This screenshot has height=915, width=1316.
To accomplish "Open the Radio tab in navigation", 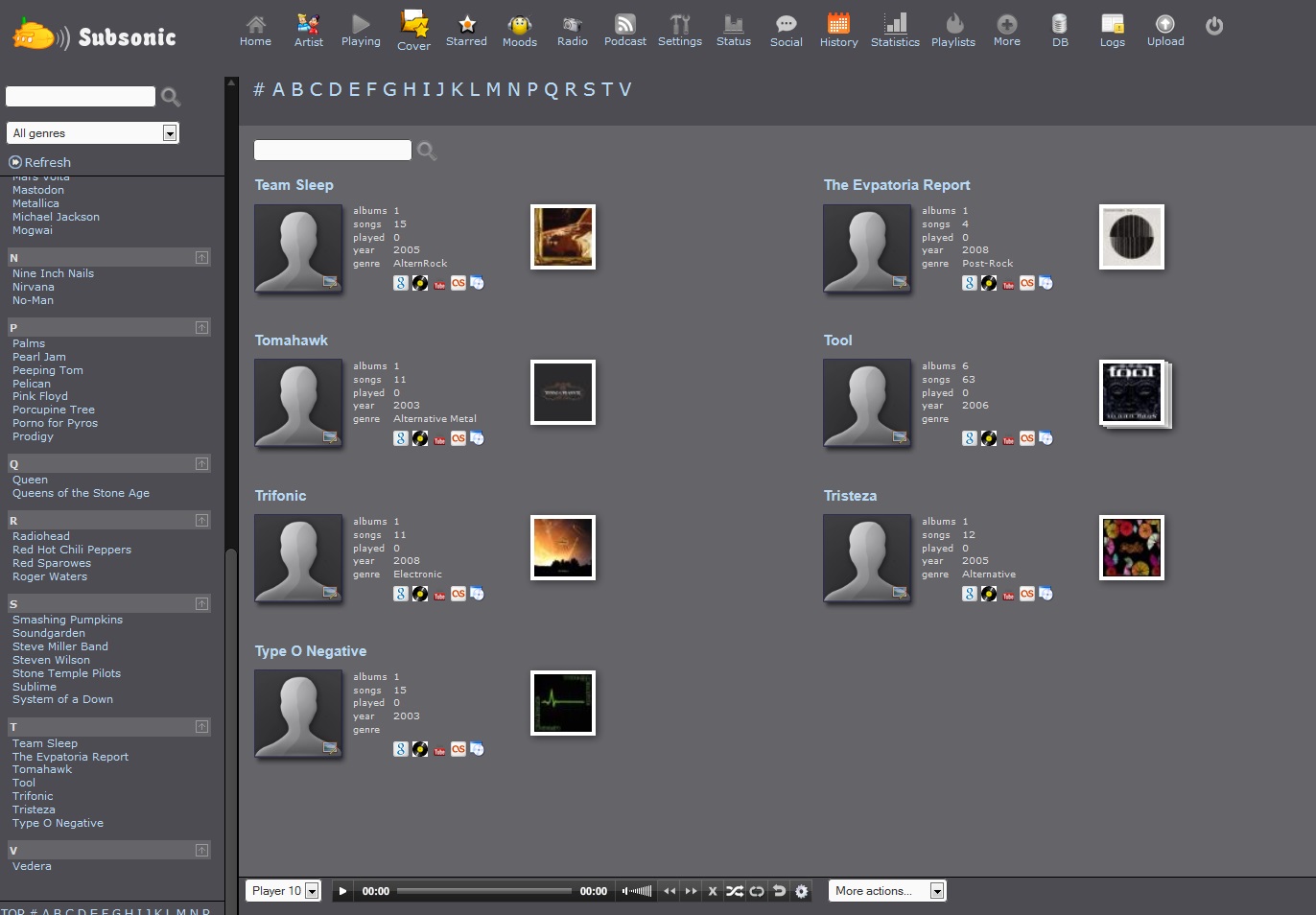I will [x=572, y=30].
